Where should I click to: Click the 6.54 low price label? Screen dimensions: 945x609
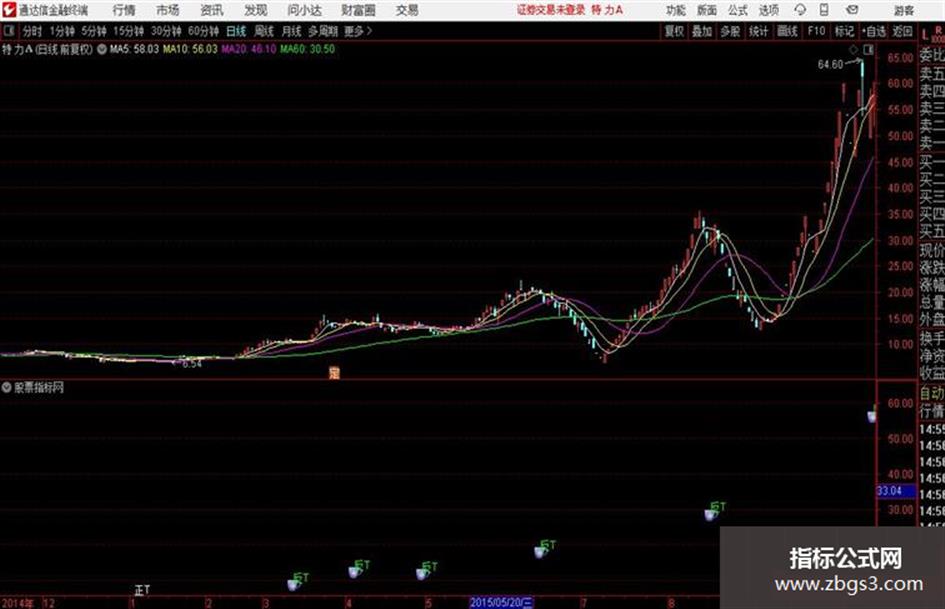(x=192, y=364)
